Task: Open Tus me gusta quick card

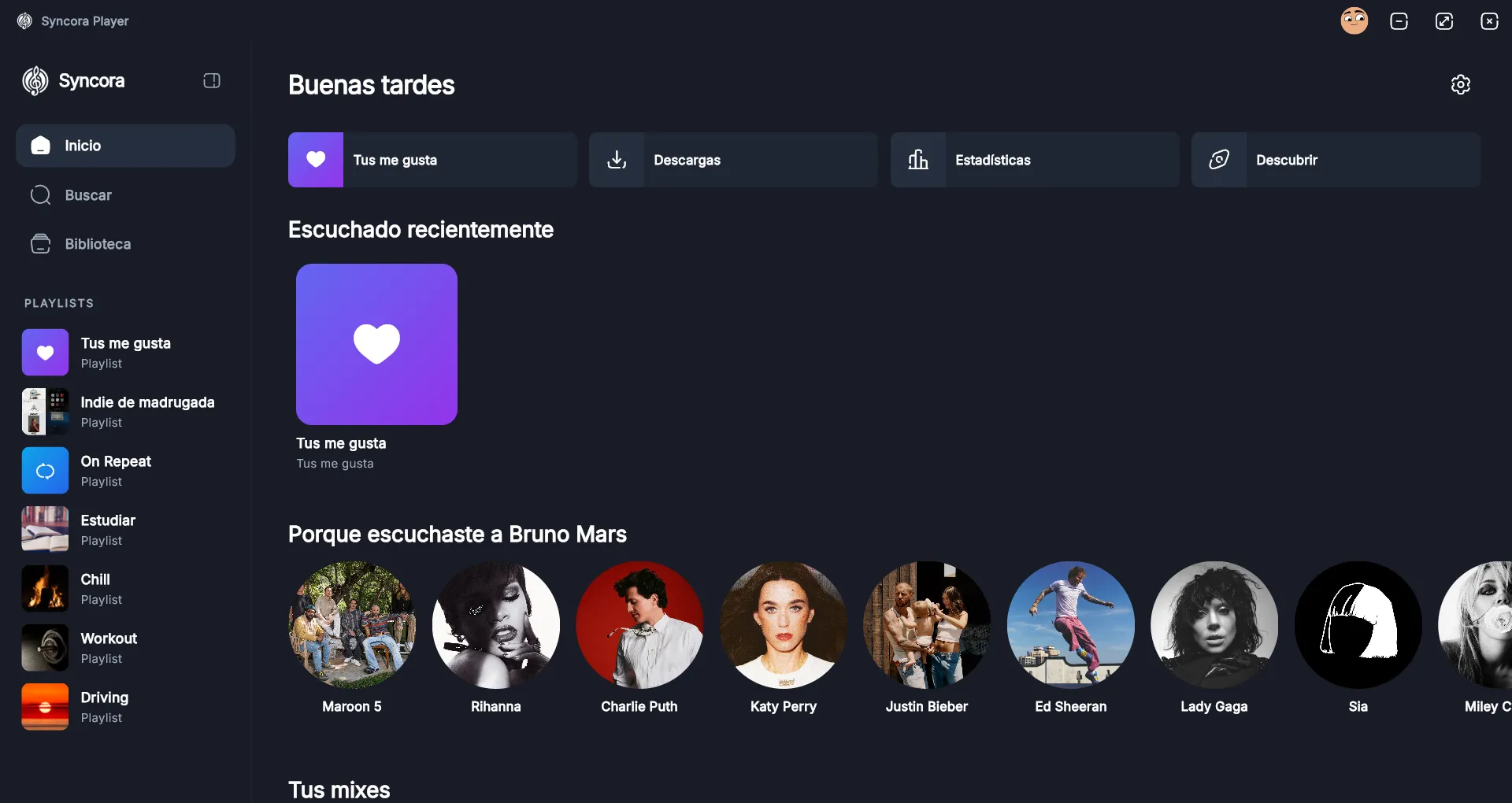Action: (432, 160)
